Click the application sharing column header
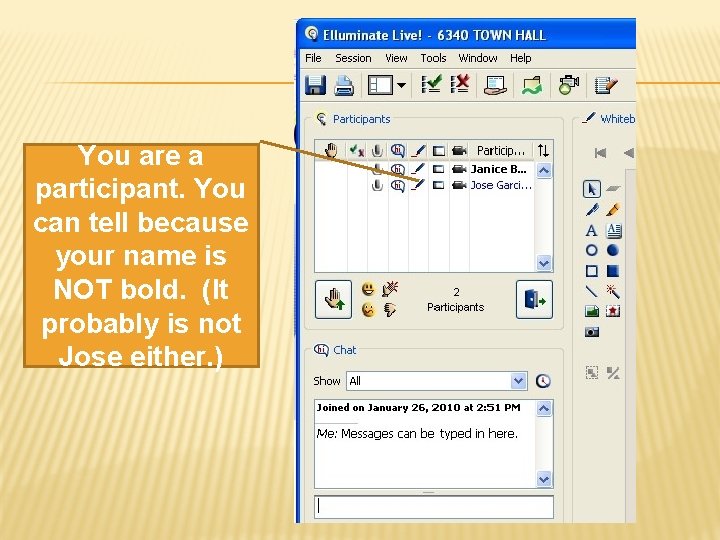Image resolution: width=720 pixels, height=540 pixels. click(439, 151)
